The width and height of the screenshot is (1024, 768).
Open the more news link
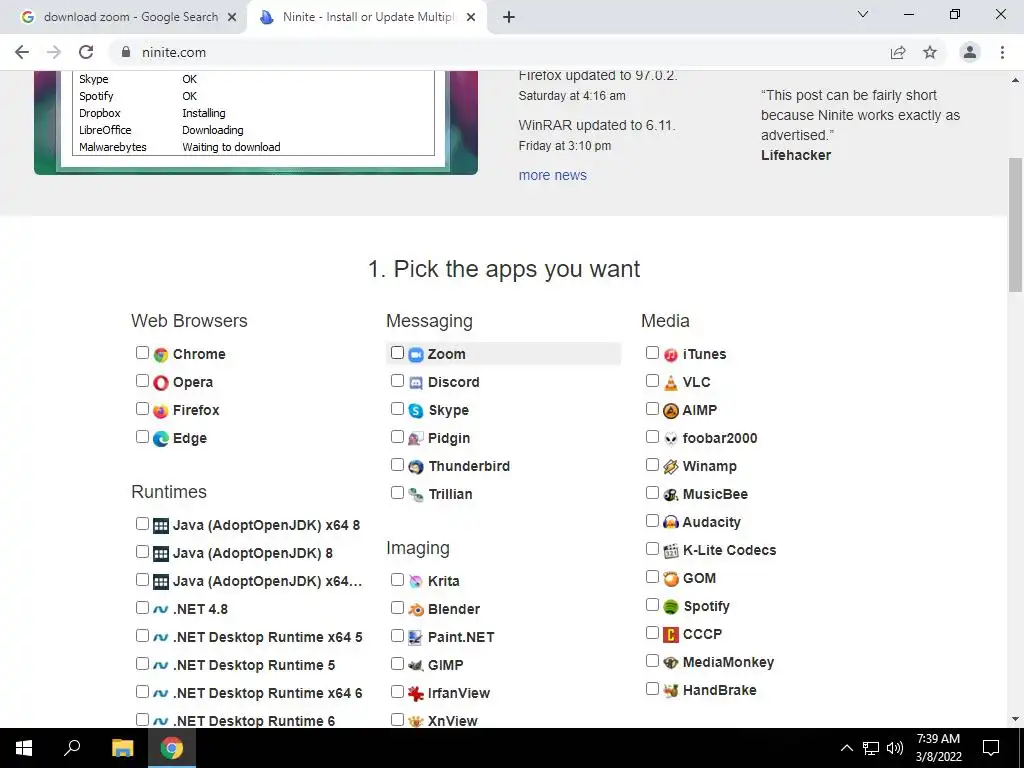pyautogui.click(x=552, y=175)
